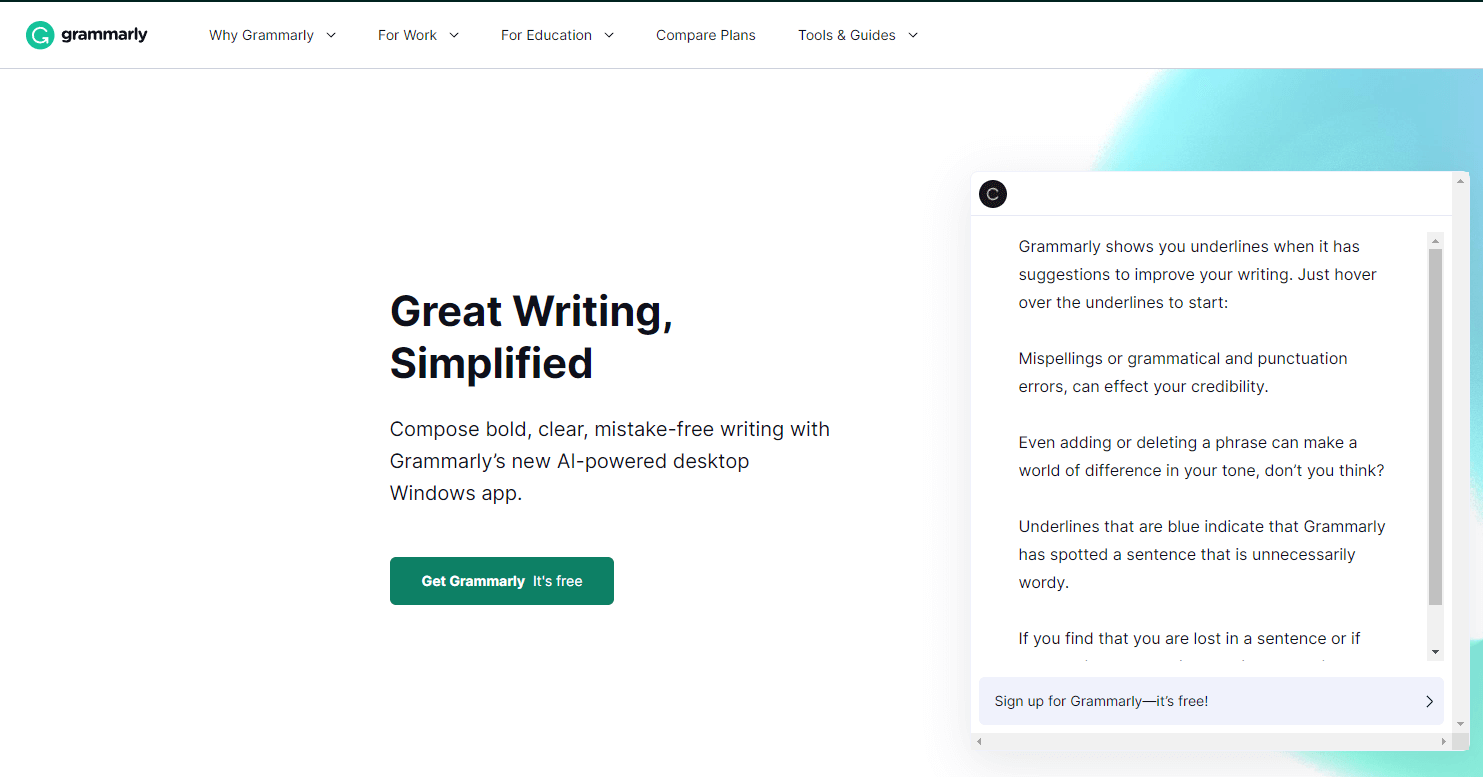Click outer panel scroll up arrow
The image size is (1483, 777).
coord(1462,179)
